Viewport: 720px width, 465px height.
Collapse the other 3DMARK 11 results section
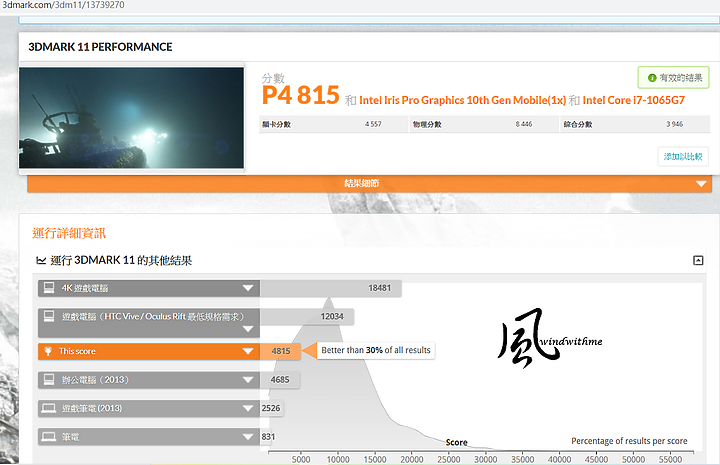coord(698,261)
